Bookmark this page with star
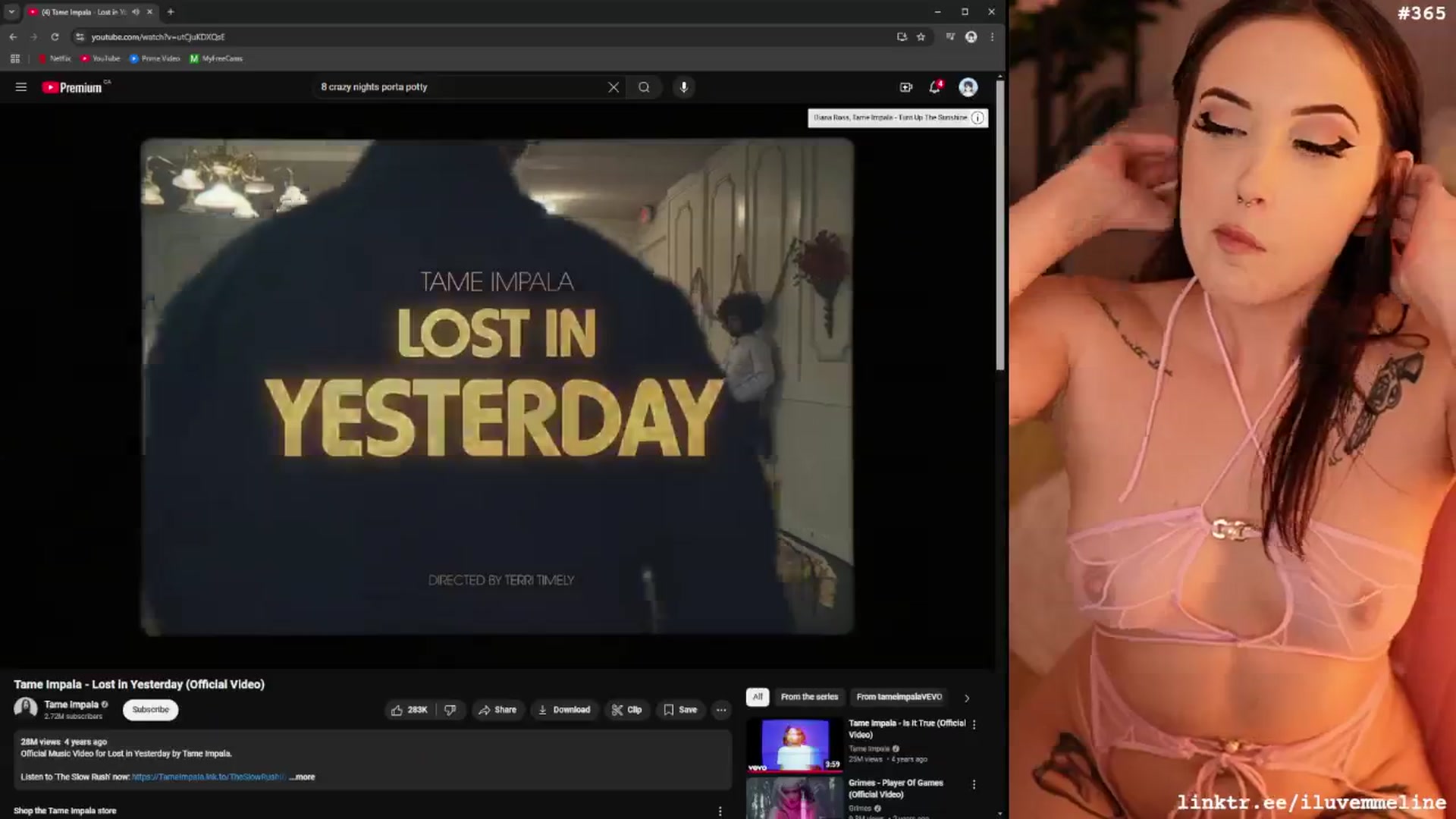This screenshot has width=1456, height=819. [x=921, y=36]
